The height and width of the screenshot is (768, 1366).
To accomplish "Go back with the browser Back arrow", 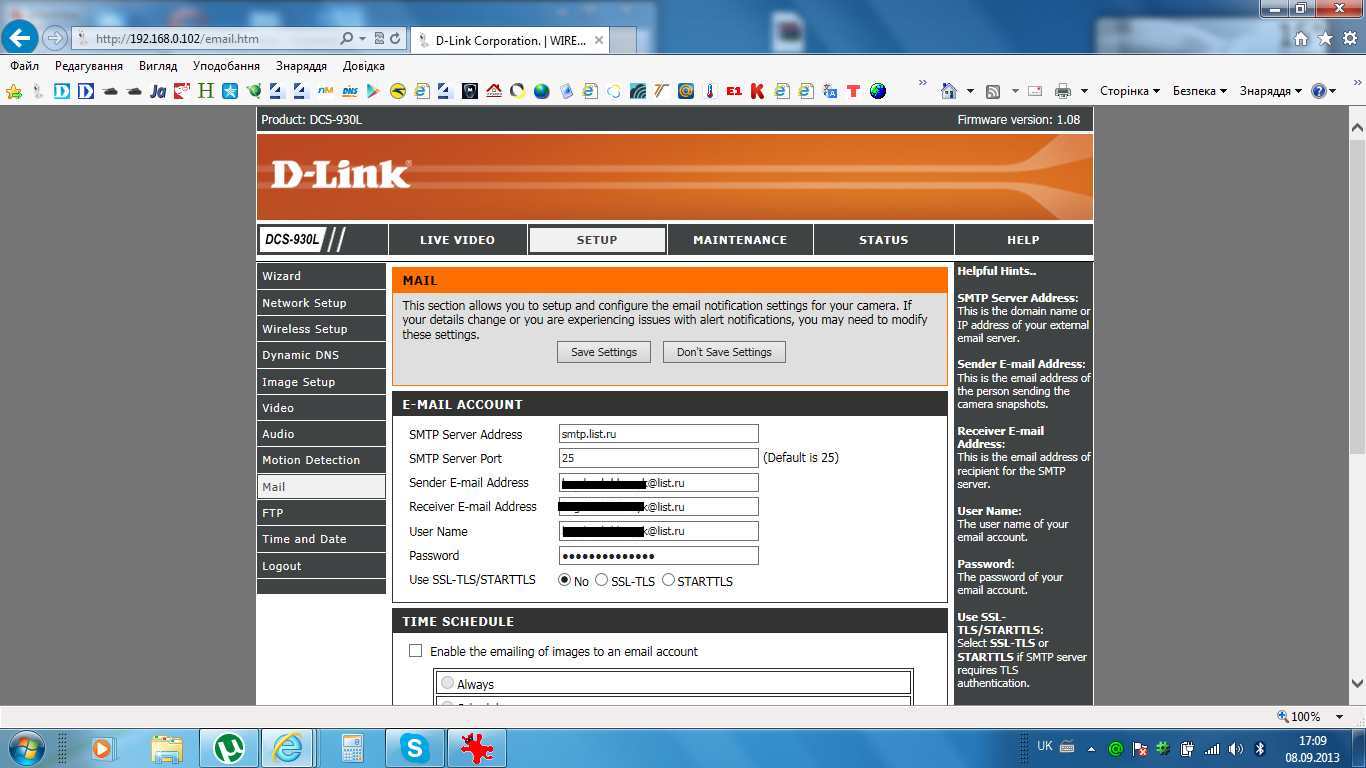I will [20, 38].
